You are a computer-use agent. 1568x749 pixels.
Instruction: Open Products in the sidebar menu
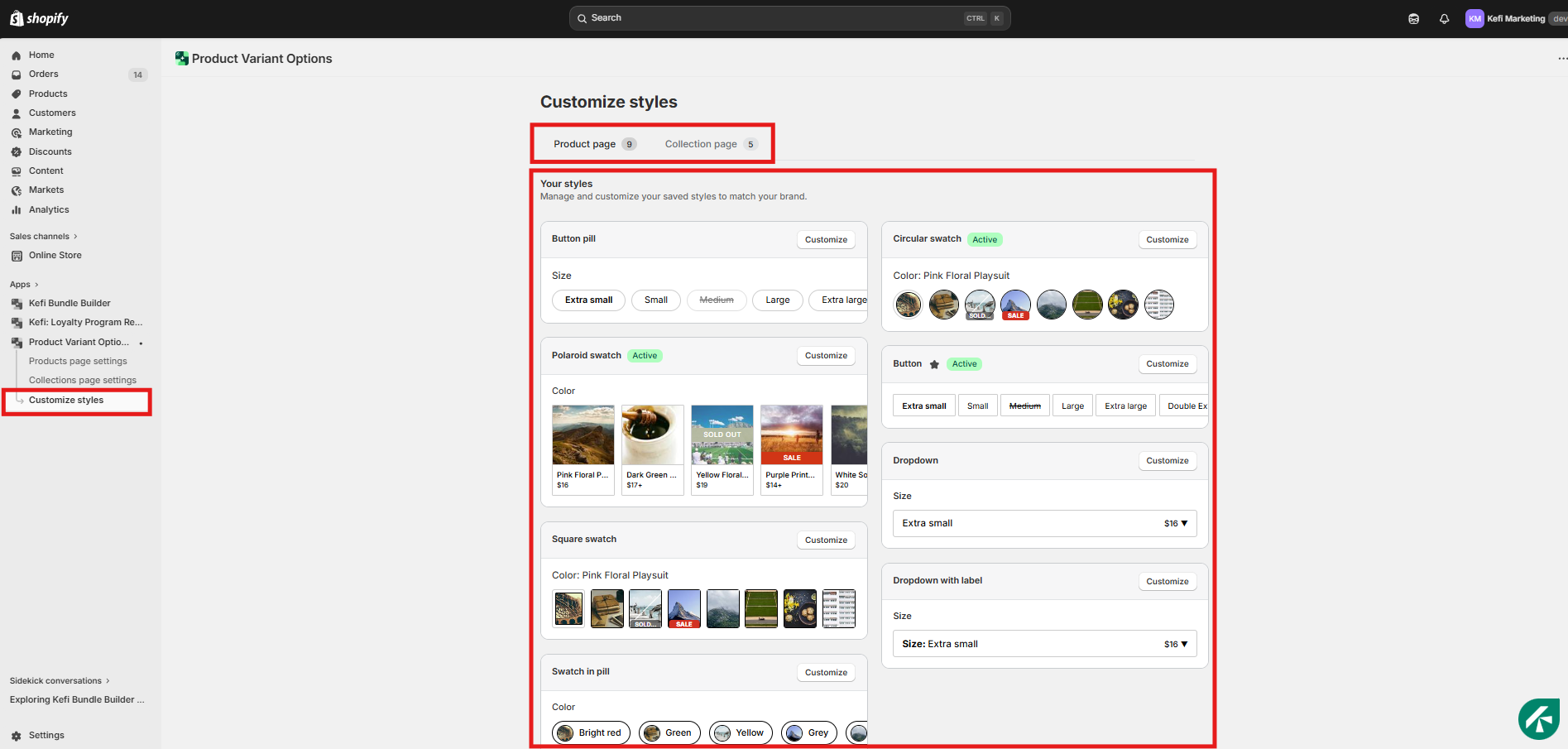coord(48,94)
